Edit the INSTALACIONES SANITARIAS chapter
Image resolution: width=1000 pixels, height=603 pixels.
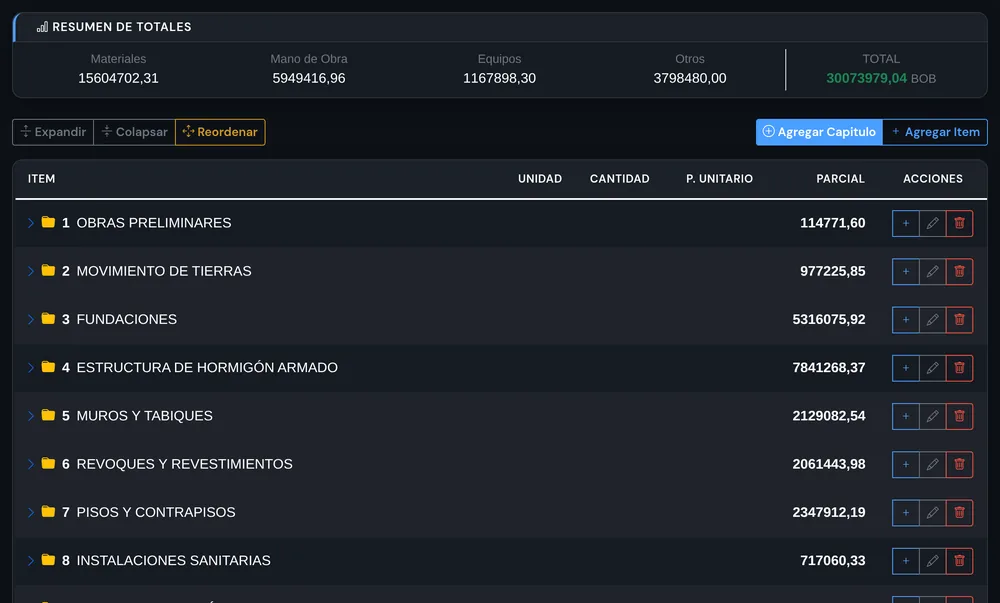pos(932,561)
